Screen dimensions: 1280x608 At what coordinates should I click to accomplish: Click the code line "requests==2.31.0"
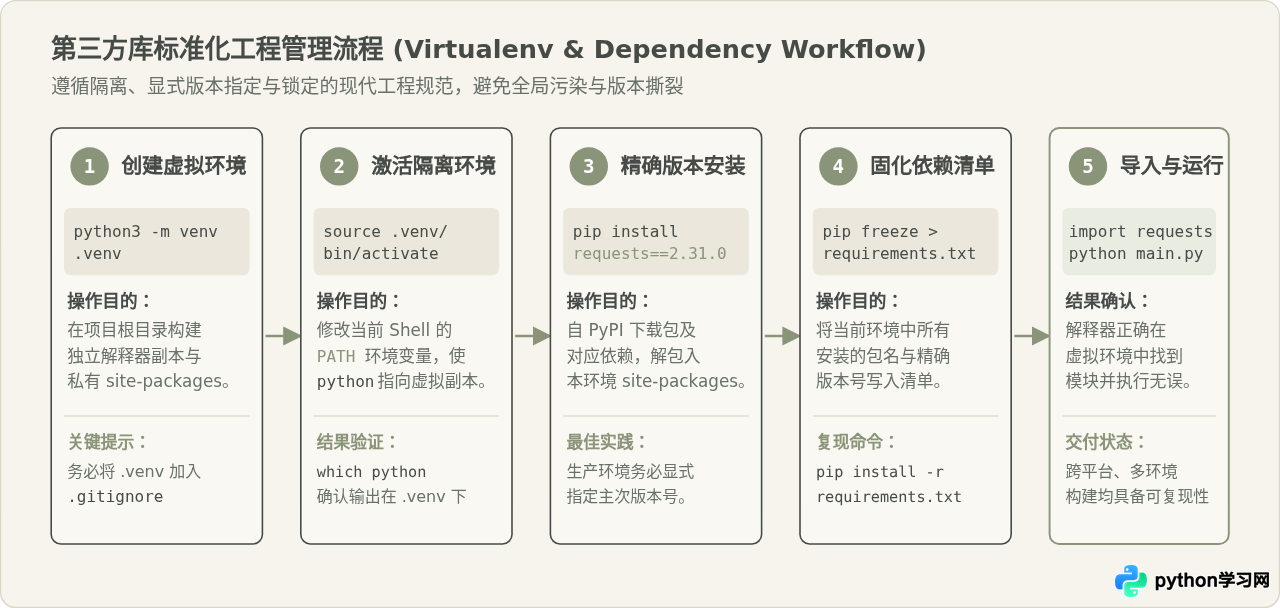click(x=650, y=254)
